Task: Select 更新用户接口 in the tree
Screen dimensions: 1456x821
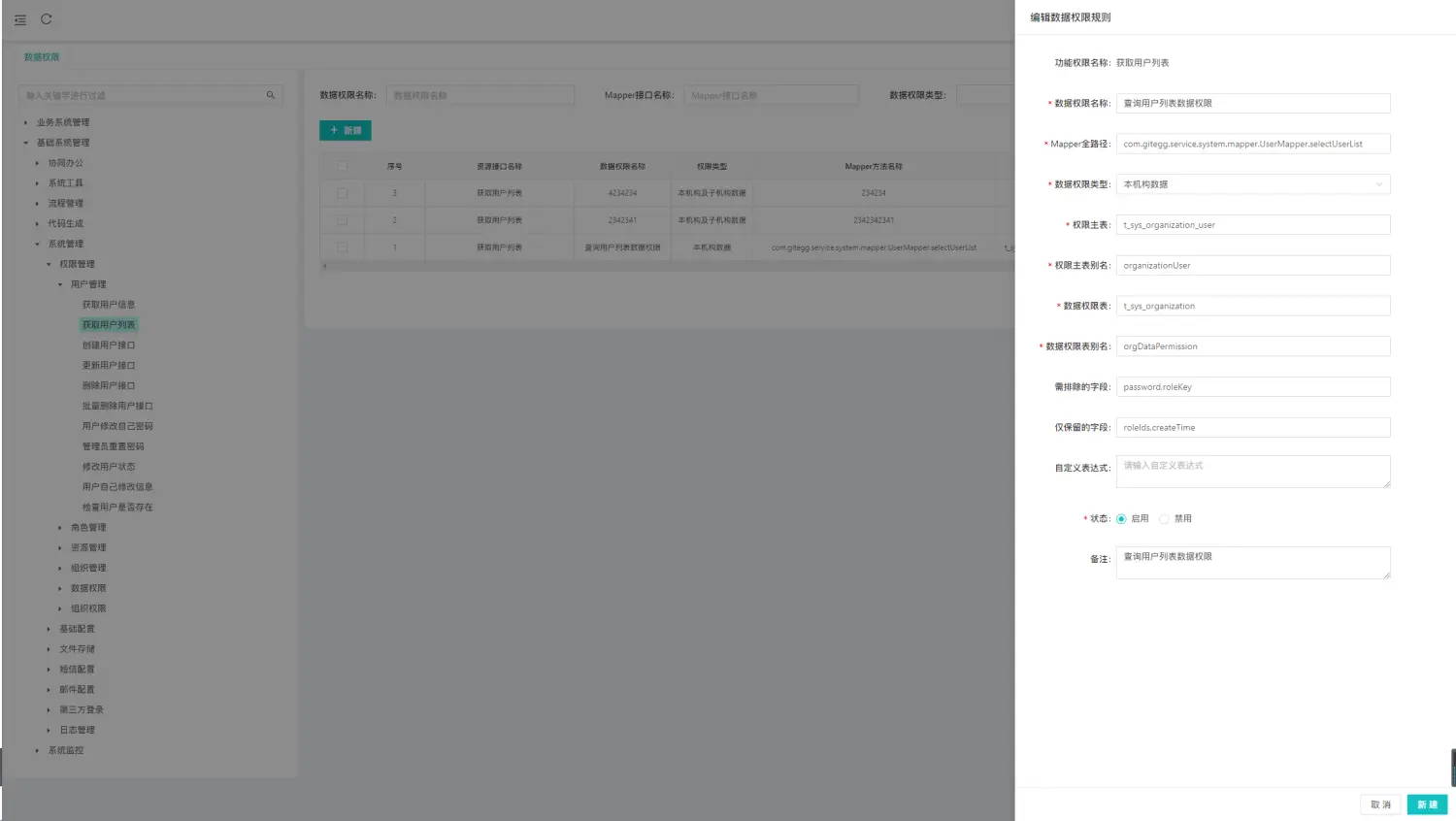Action: [109, 366]
